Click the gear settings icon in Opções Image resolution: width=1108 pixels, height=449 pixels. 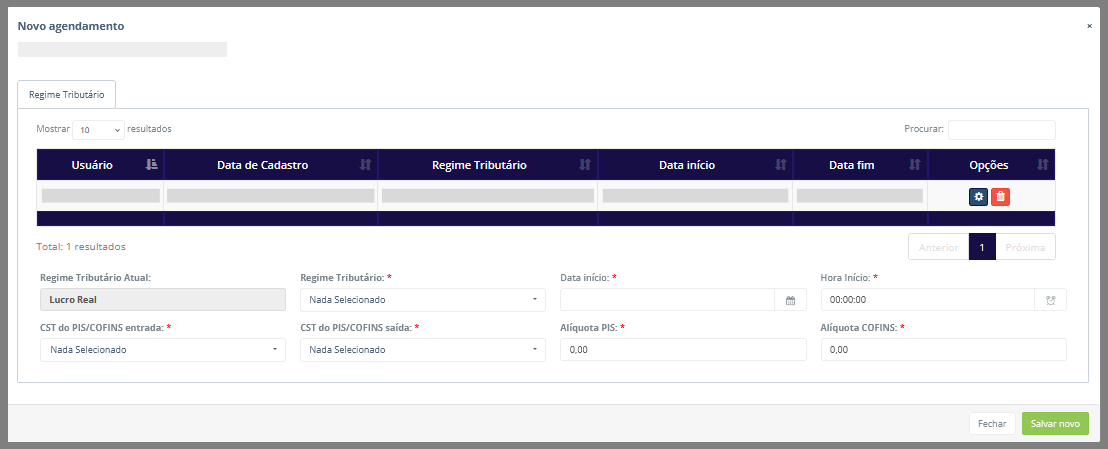[978, 197]
